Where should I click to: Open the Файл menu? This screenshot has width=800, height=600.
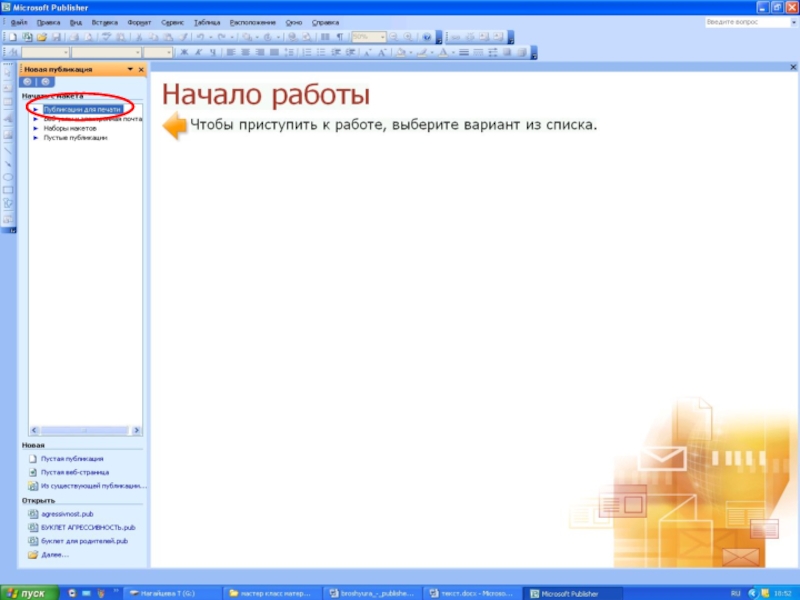tap(18, 21)
